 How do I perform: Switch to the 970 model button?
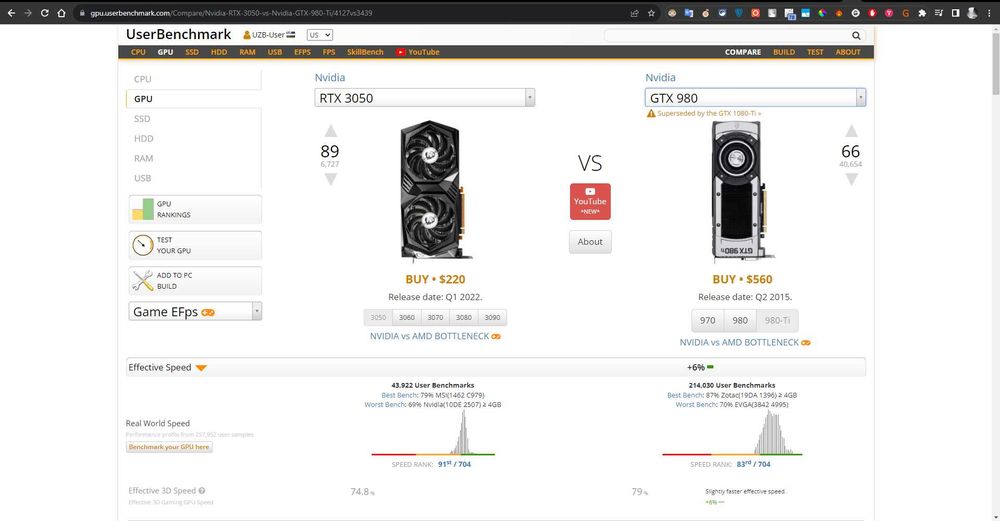click(708, 321)
